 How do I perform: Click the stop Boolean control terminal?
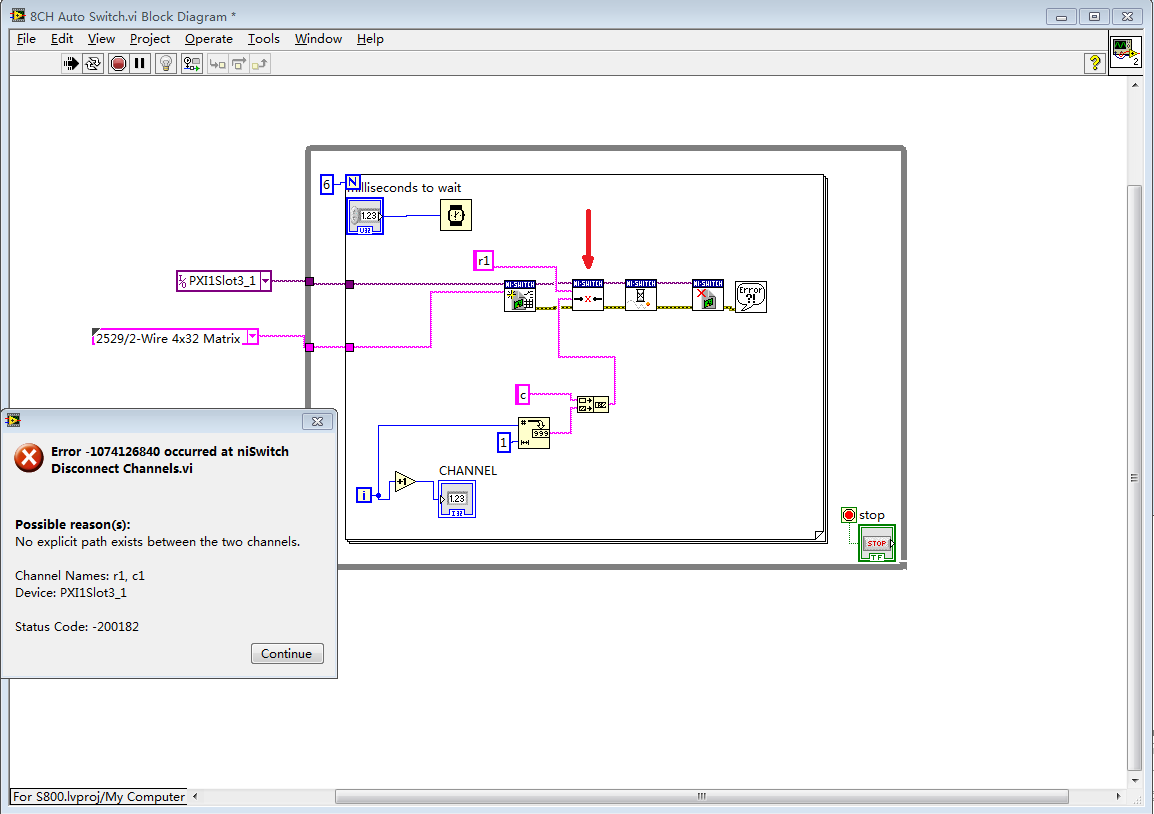click(x=877, y=543)
